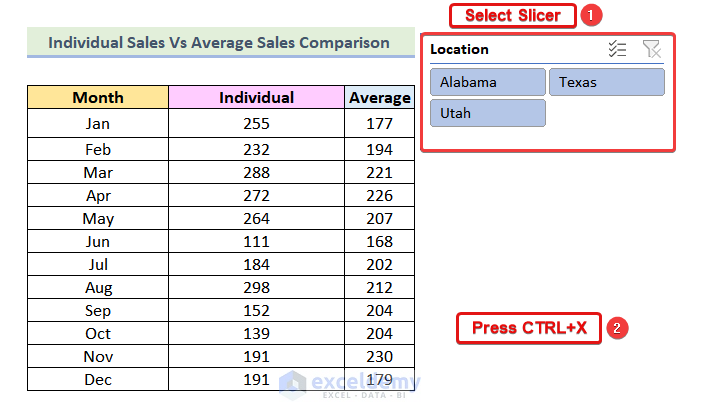Select Alabama in the Location slicer
Image resolution: width=701 pixels, height=417 pixels.
(488, 82)
